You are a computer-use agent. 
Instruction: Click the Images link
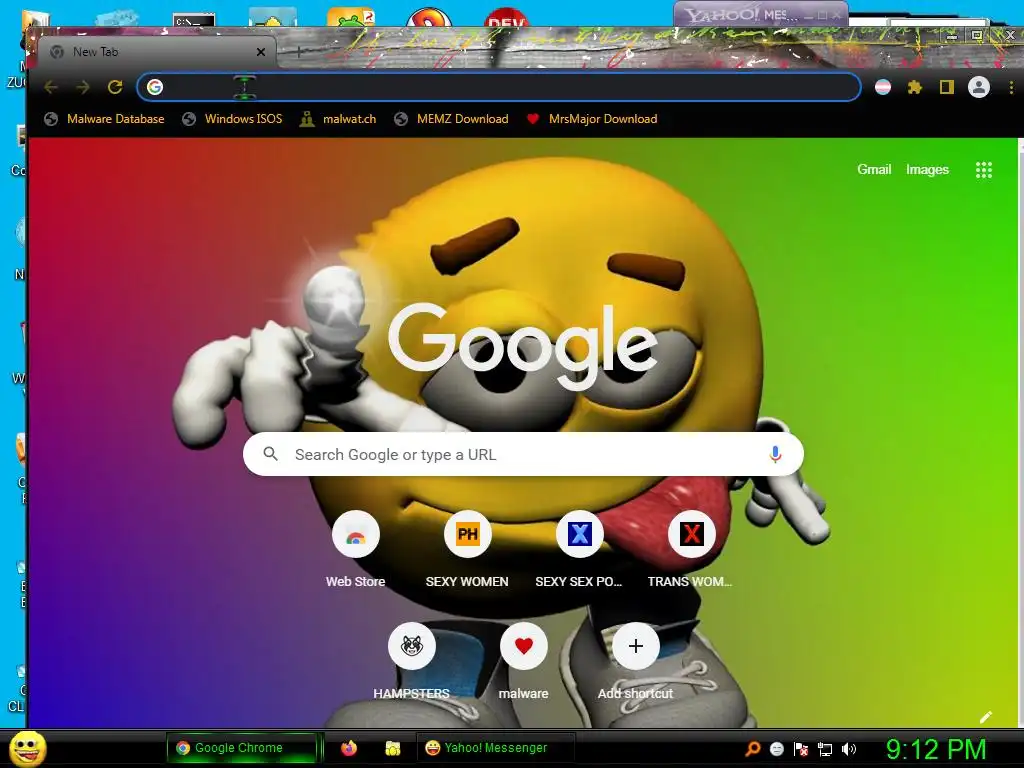tap(927, 170)
